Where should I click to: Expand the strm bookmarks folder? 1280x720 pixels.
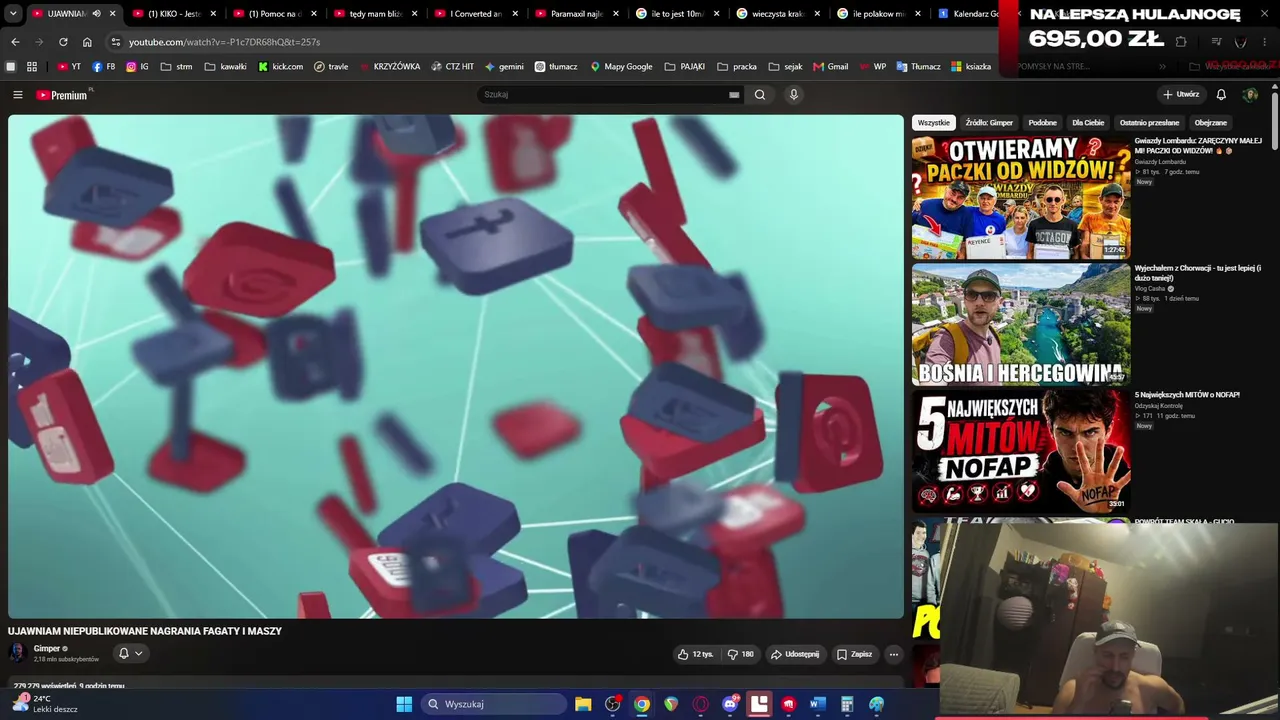click(176, 67)
